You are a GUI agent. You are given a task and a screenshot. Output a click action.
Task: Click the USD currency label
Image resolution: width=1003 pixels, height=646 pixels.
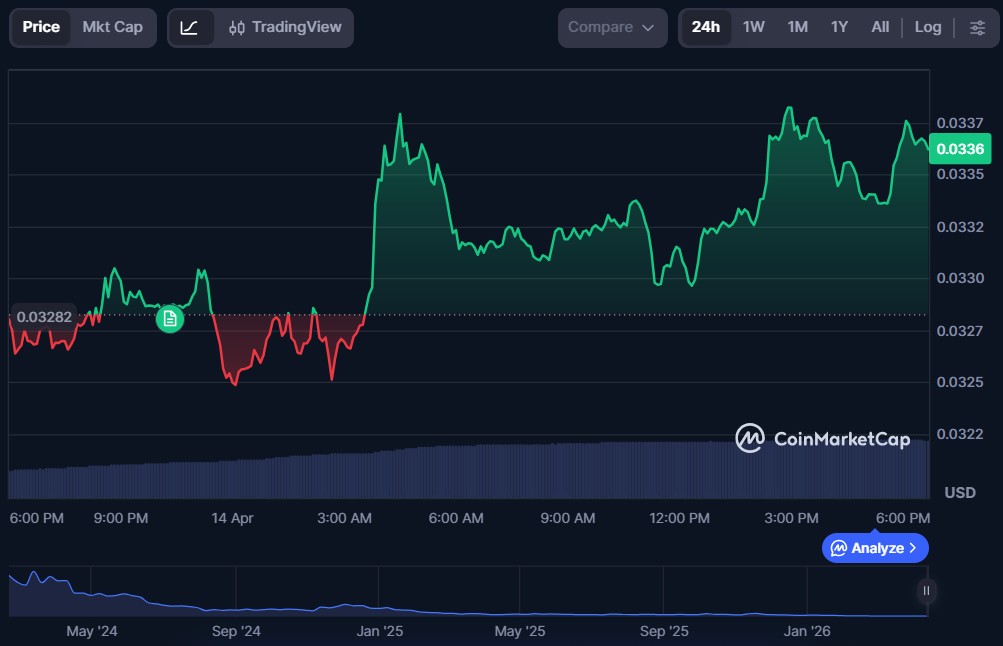click(x=960, y=493)
